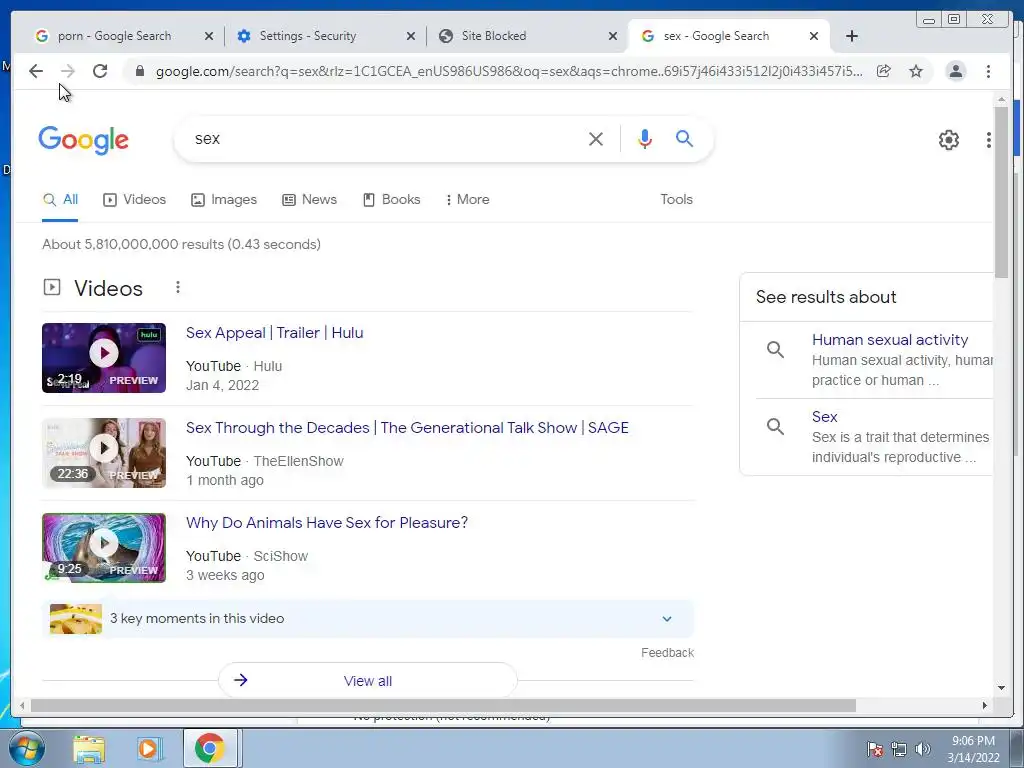Open the Chrome three-dot menu
The height and width of the screenshot is (768, 1024).
988,71
